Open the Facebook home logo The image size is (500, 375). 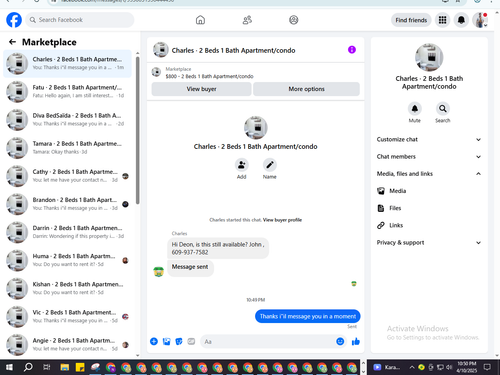click(x=14, y=20)
